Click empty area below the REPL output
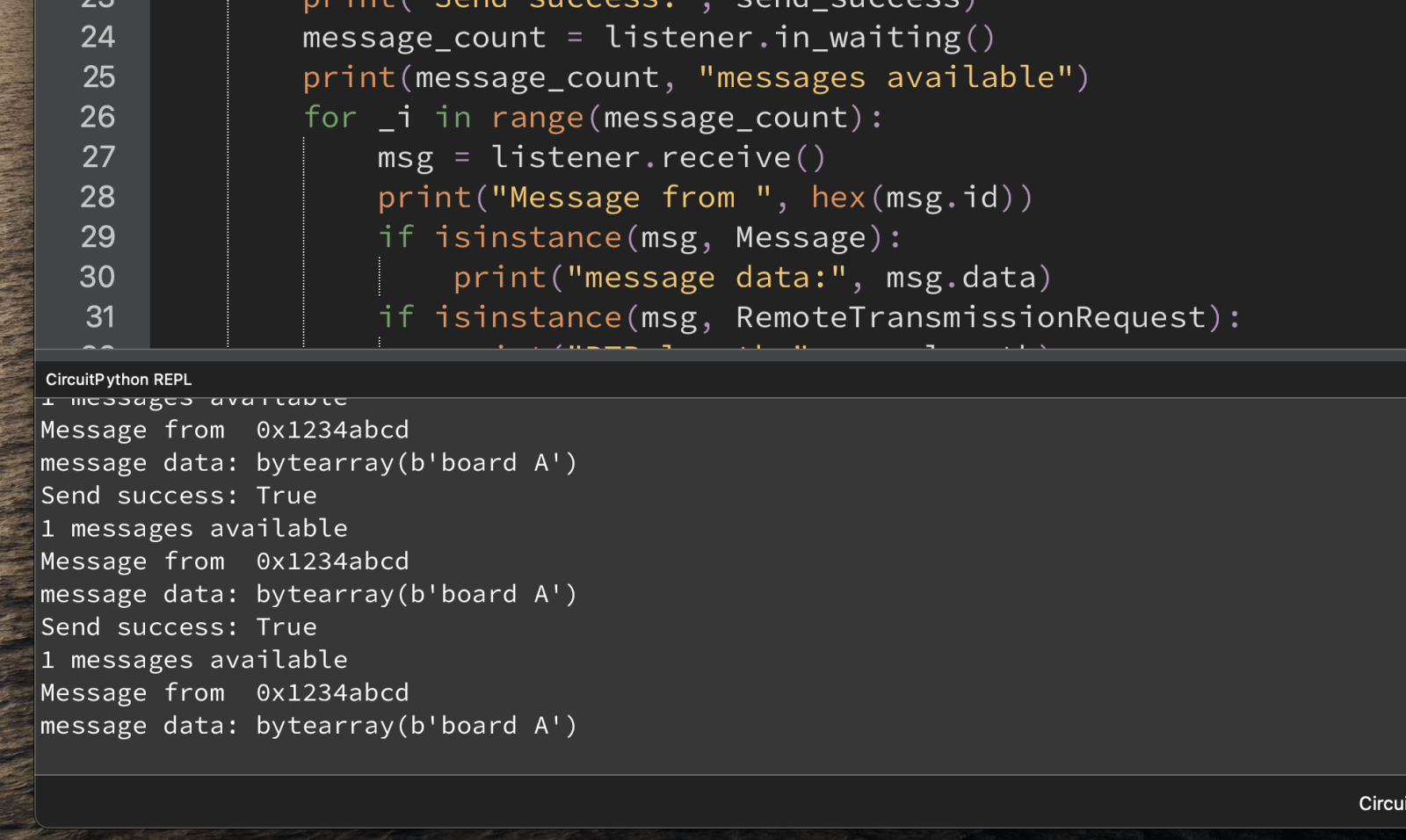The height and width of the screenshot is (840, 1406). (721, 758)
